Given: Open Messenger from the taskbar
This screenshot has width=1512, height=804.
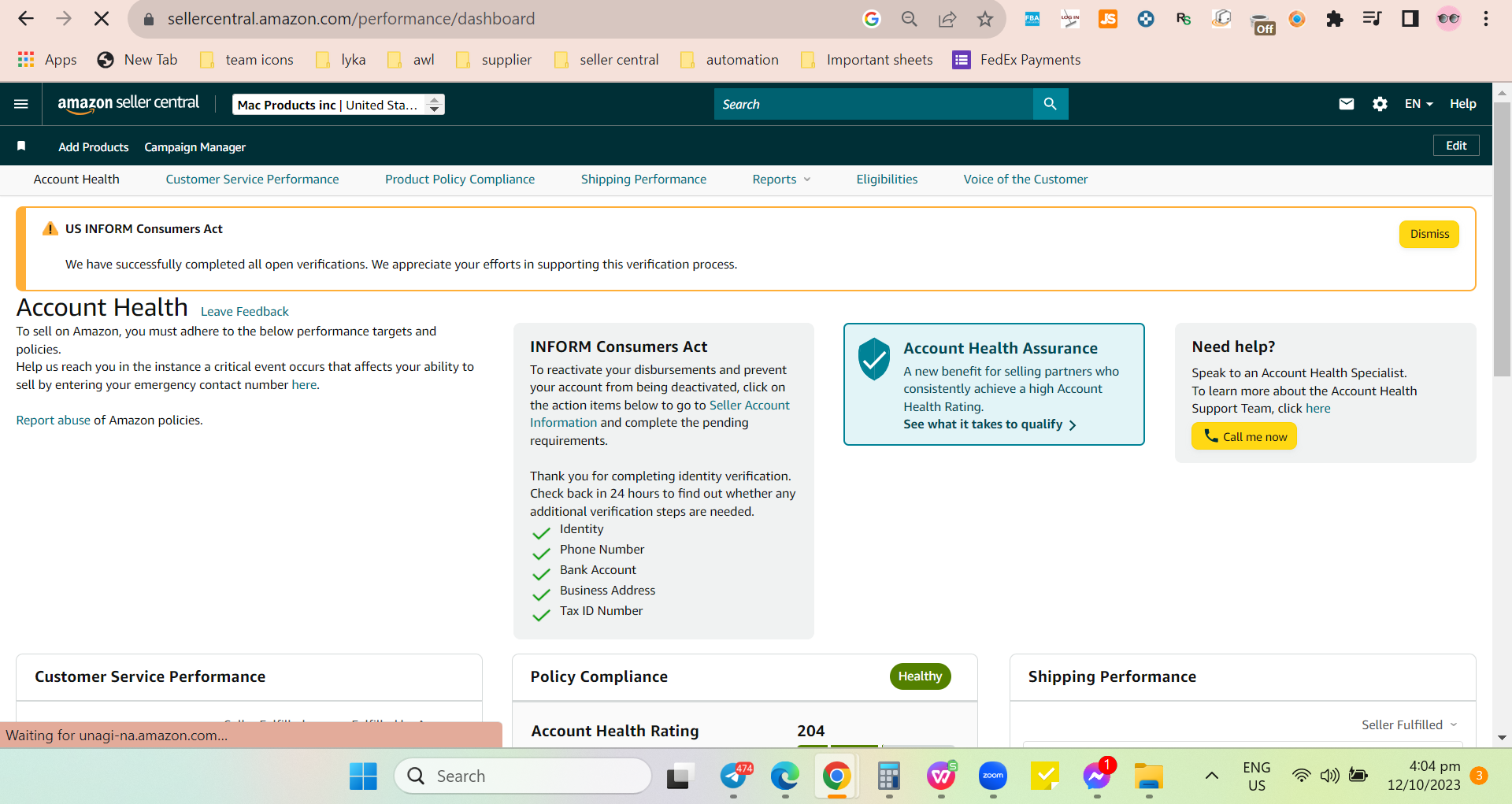Looking at the screenshot, I should pos(1097,776).
